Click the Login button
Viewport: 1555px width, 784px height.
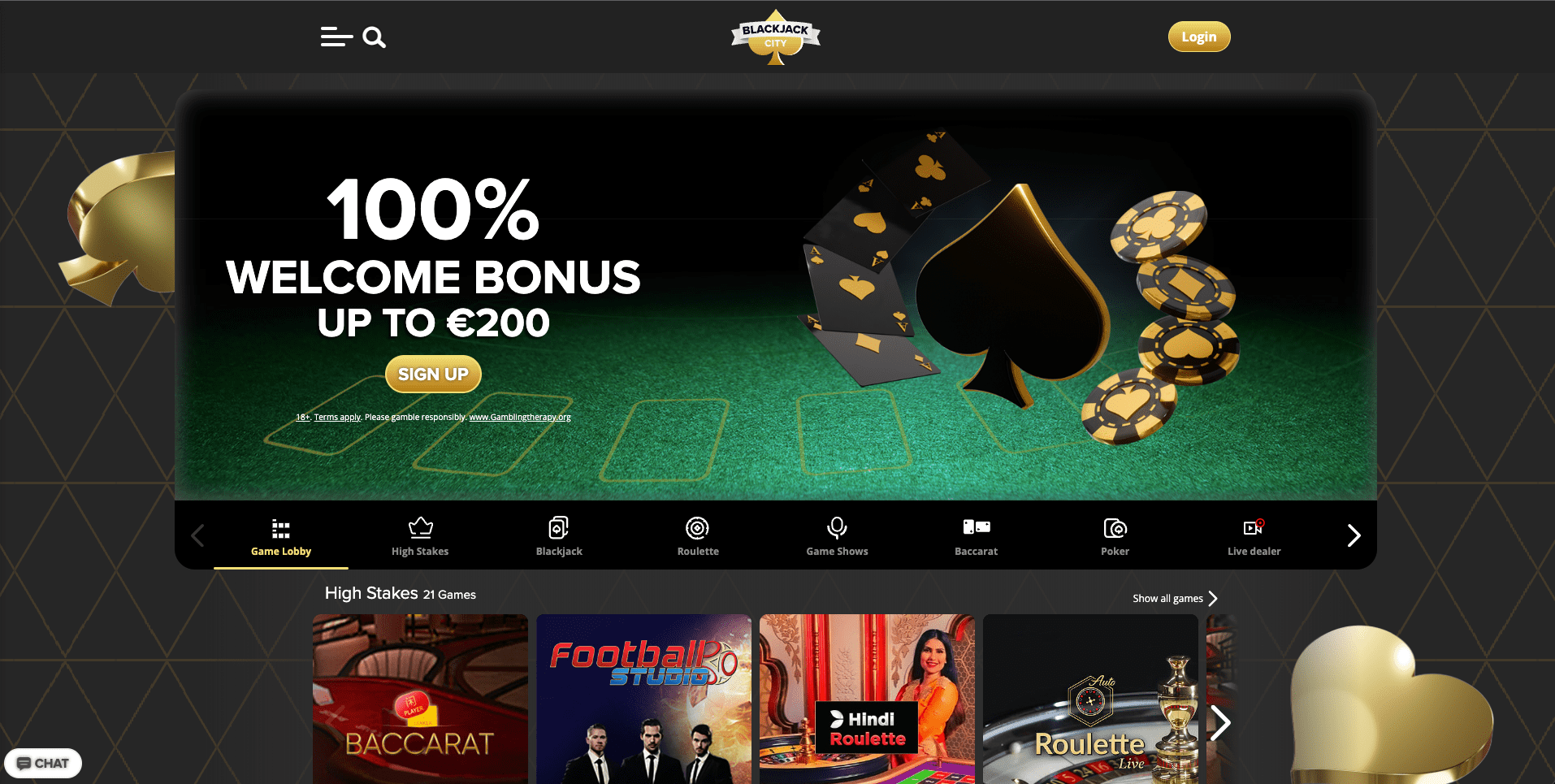pyautogui.click(x=1199, y=37)
